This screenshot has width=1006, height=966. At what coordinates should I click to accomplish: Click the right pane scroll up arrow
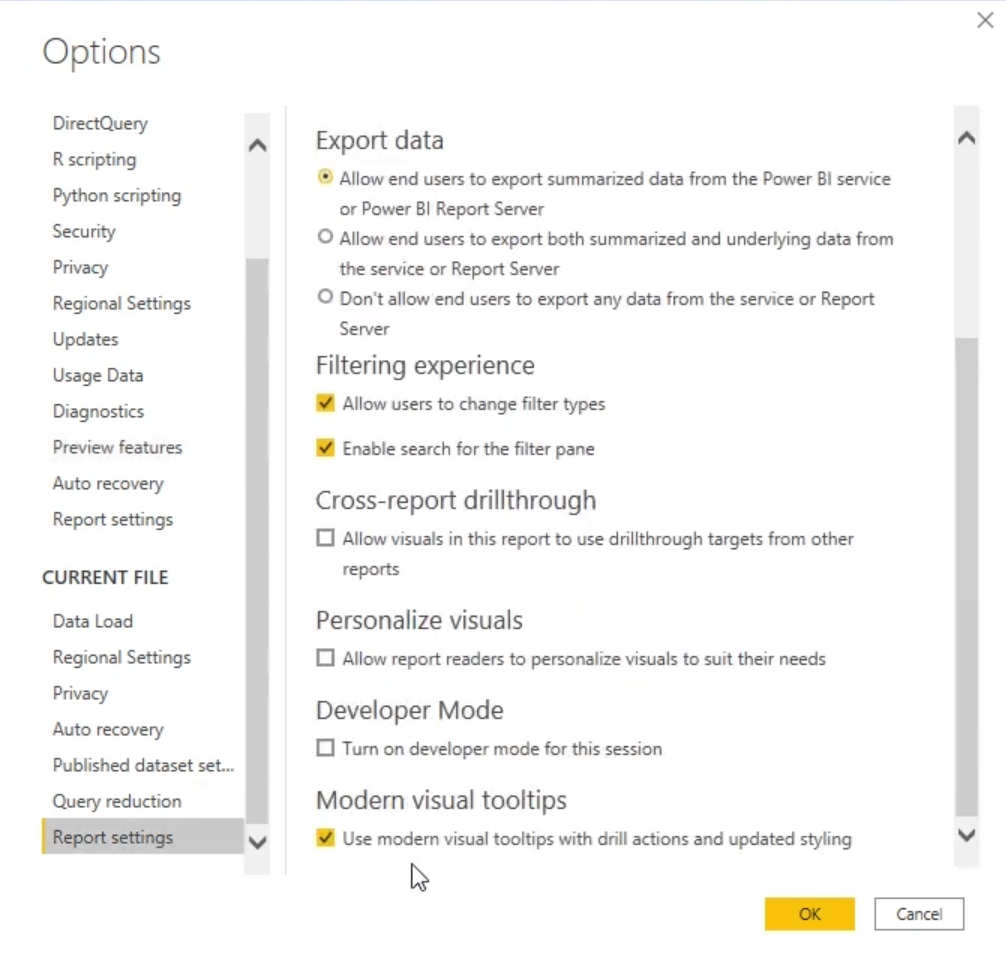click(x=966, y=139)
